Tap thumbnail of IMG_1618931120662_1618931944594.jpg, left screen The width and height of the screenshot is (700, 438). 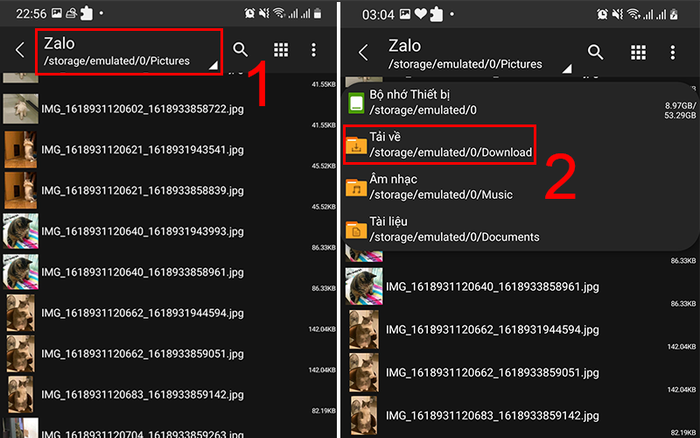click(21, 313)
